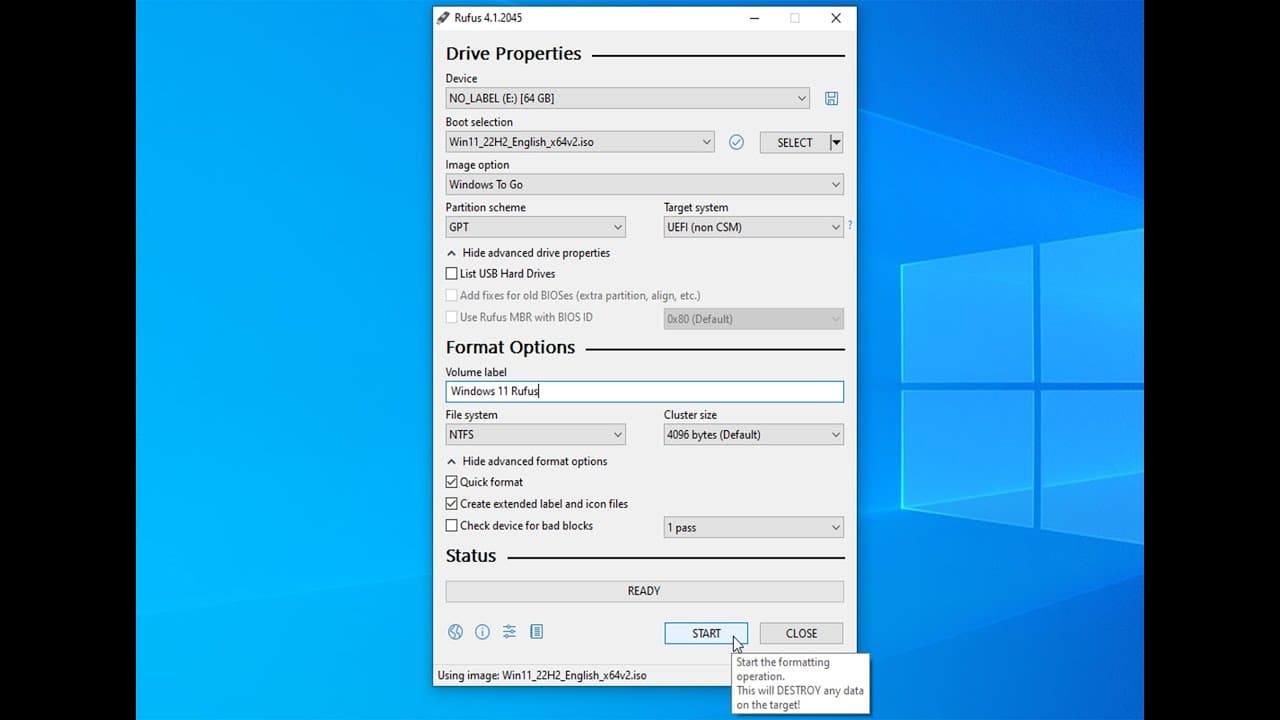Click the 'Using image' status bar text
The image size is (1280, 720).
542,675
